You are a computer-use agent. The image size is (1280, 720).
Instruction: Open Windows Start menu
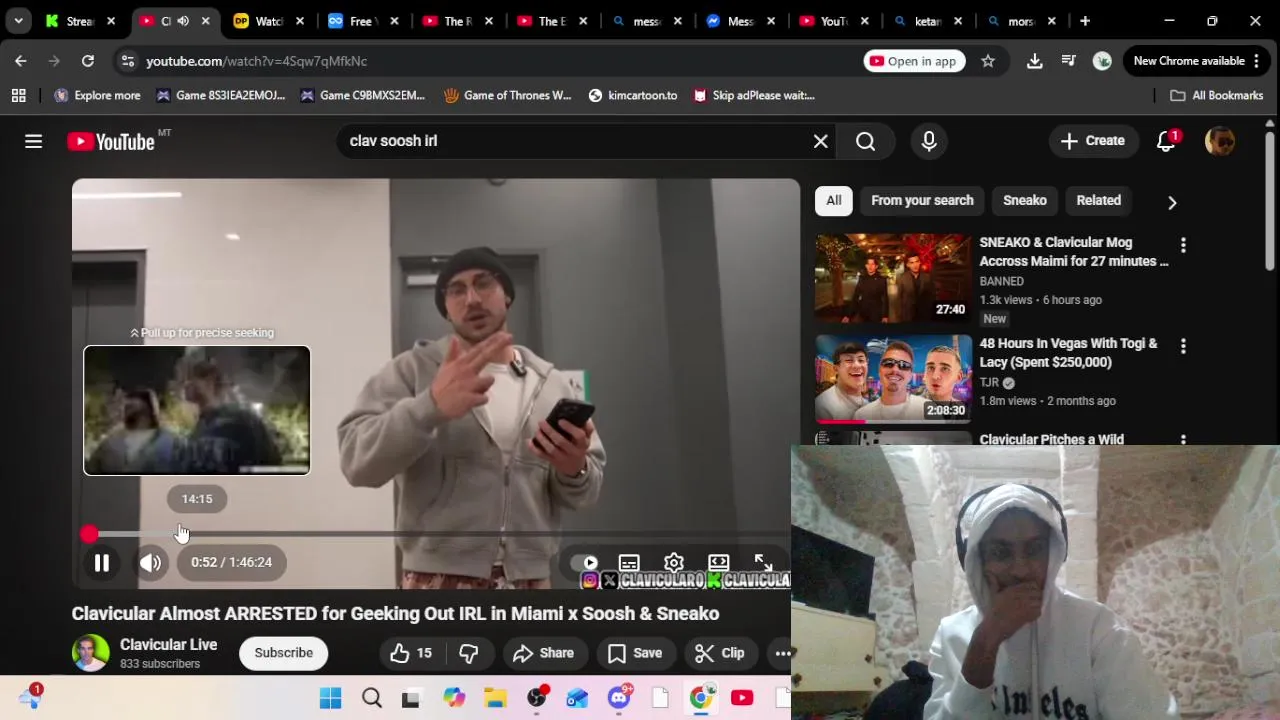point(331,698)
